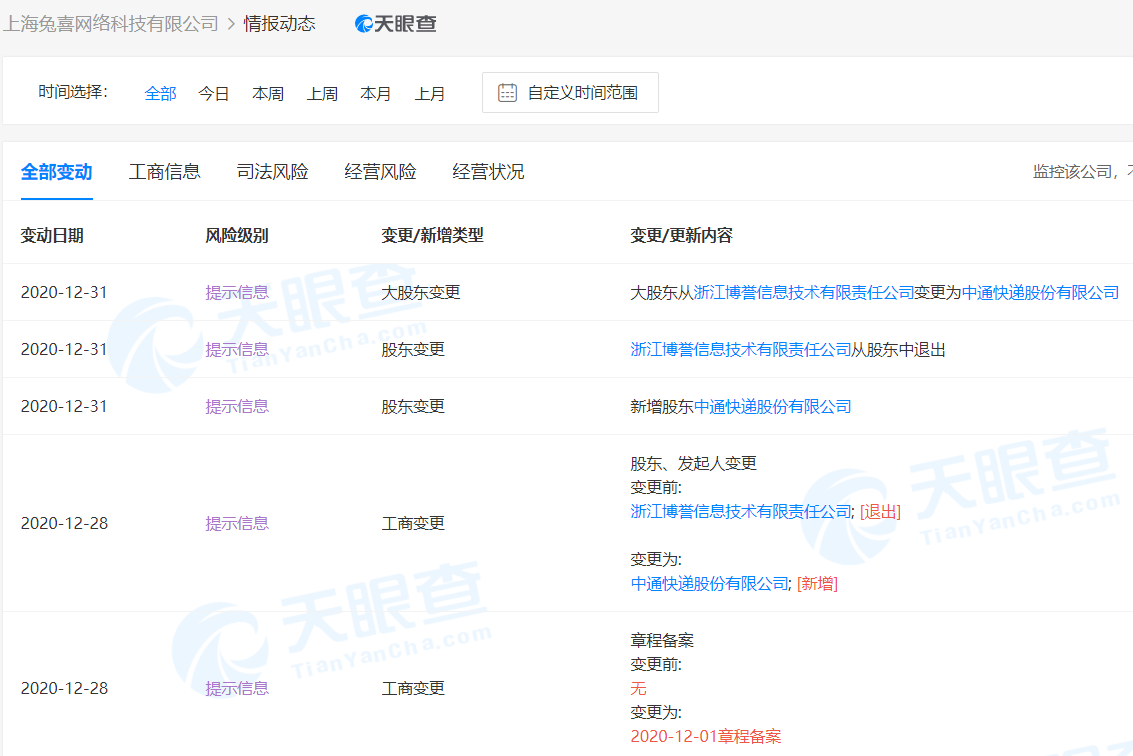Open 中通快递股份有限公司 in the 新增股东 row
1133x756 pixels.
coord(772,407)
